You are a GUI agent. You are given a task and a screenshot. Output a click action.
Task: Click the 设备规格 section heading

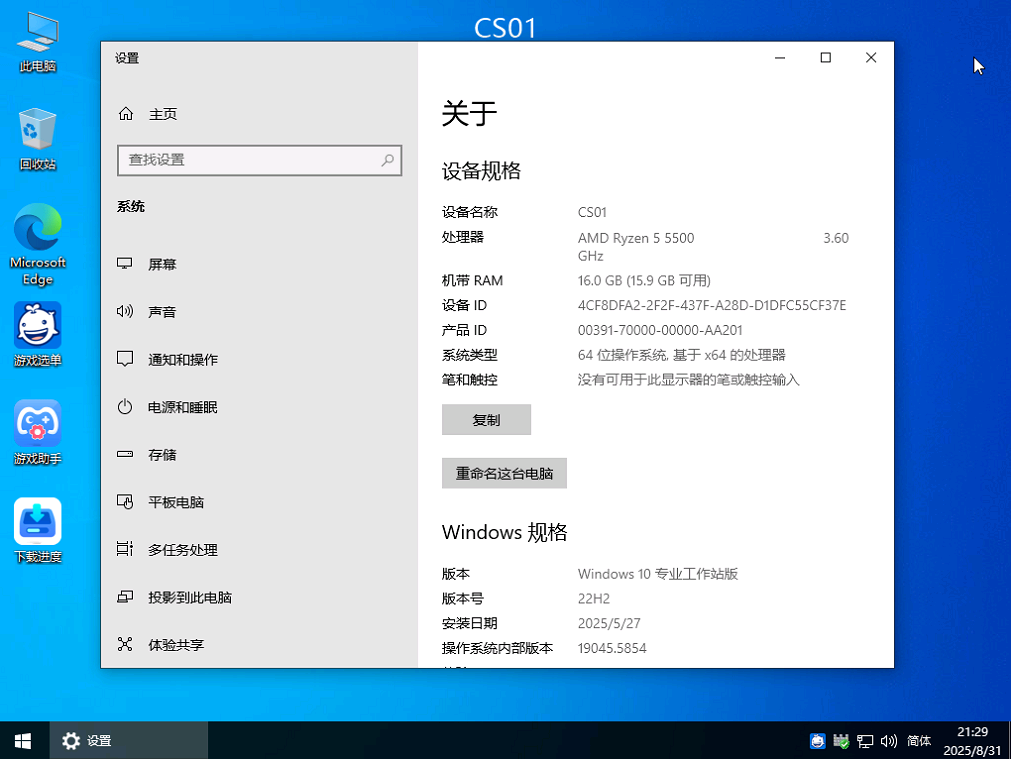[481, 171]
